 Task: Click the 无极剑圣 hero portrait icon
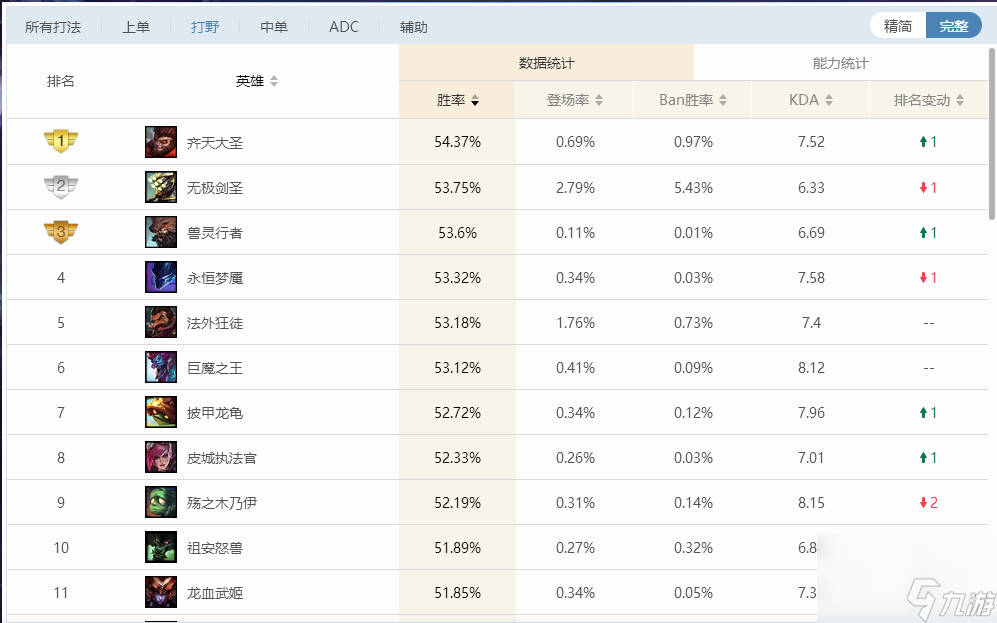(161, 187)
